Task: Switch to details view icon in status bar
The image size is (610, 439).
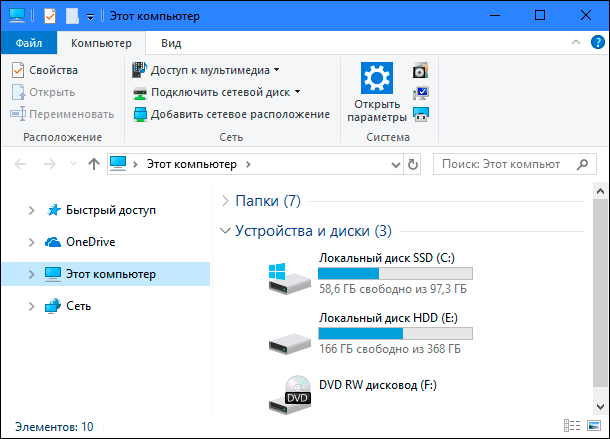Action: (572, 426)
